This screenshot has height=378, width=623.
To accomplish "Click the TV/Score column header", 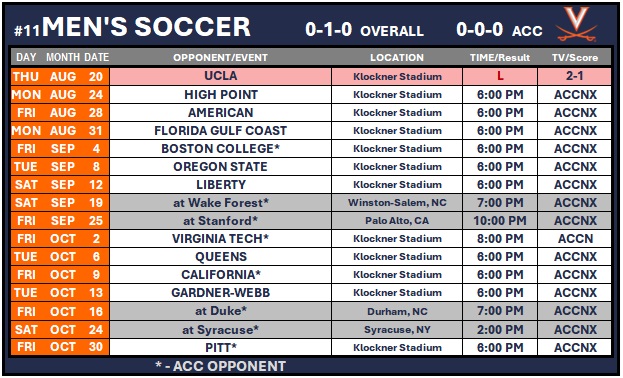I will [575, 58].
